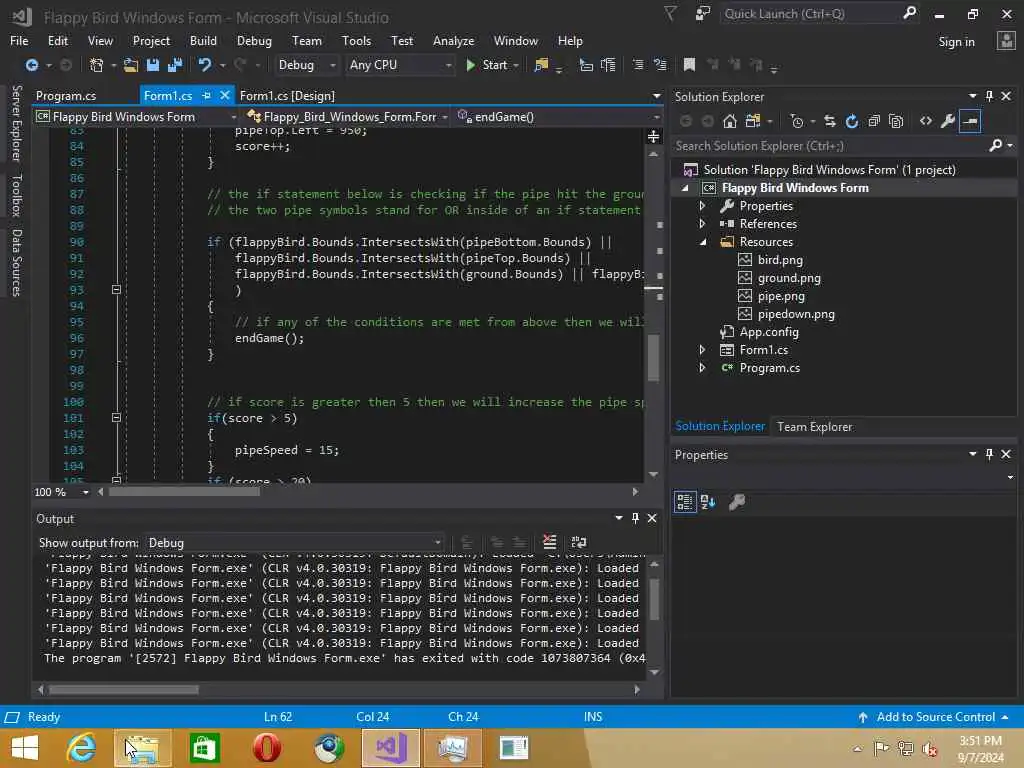Open the Server Explorer side tab

pos(16,123)
